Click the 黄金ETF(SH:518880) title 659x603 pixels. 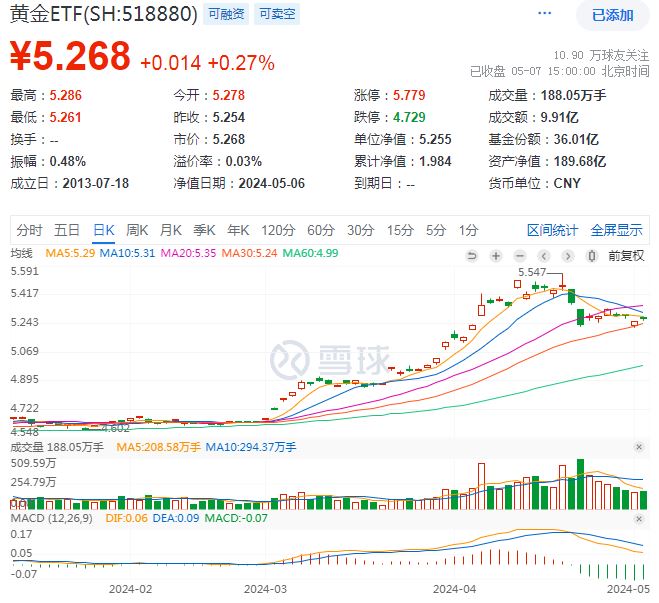103,14
